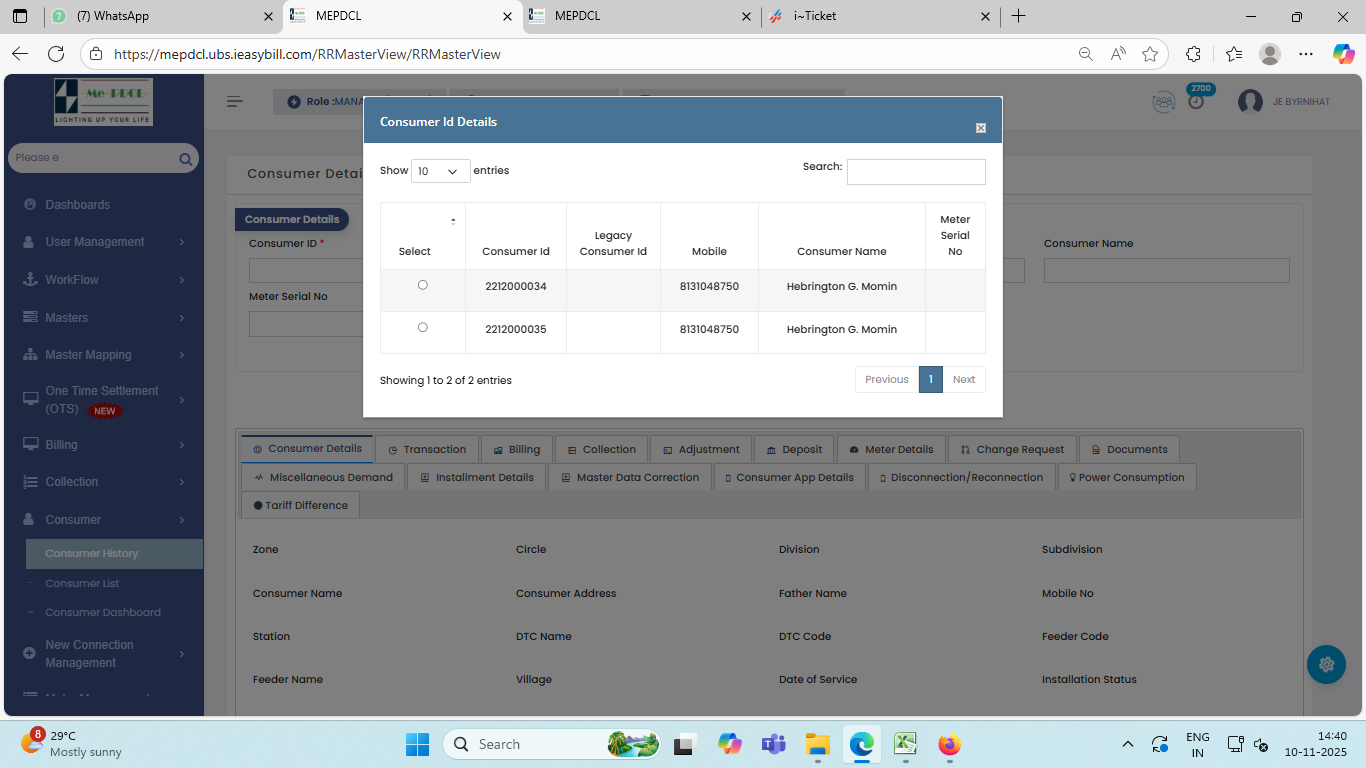Go back in the browser
This screenshot has width=1366, height=768.
point(20,54)
